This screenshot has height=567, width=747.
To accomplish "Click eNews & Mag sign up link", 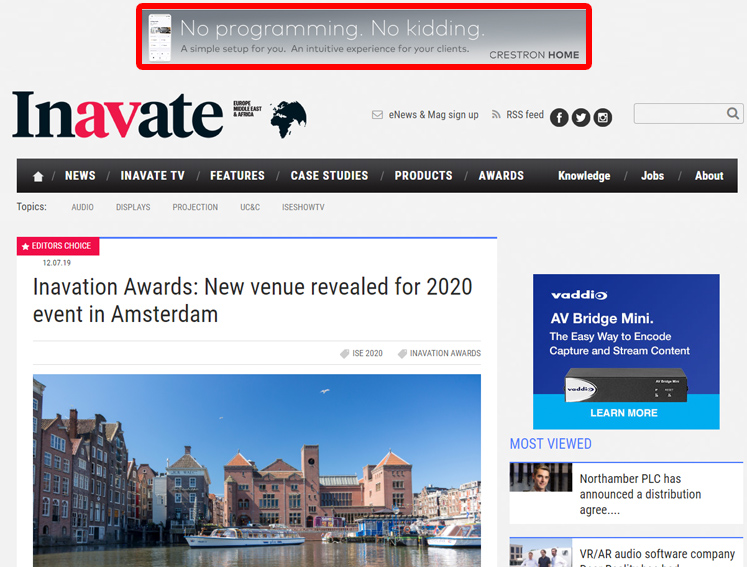I will click(433, 115).
